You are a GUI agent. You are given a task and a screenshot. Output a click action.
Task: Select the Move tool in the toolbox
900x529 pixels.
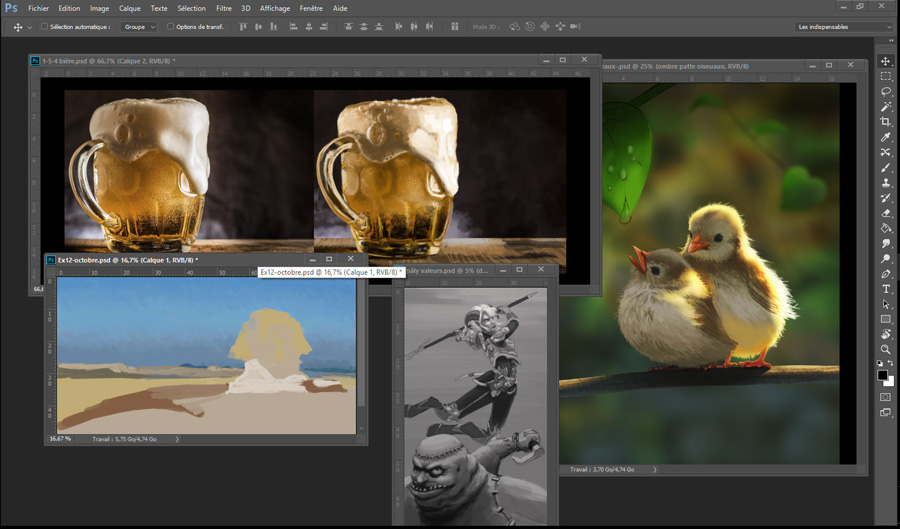[886, 61]
